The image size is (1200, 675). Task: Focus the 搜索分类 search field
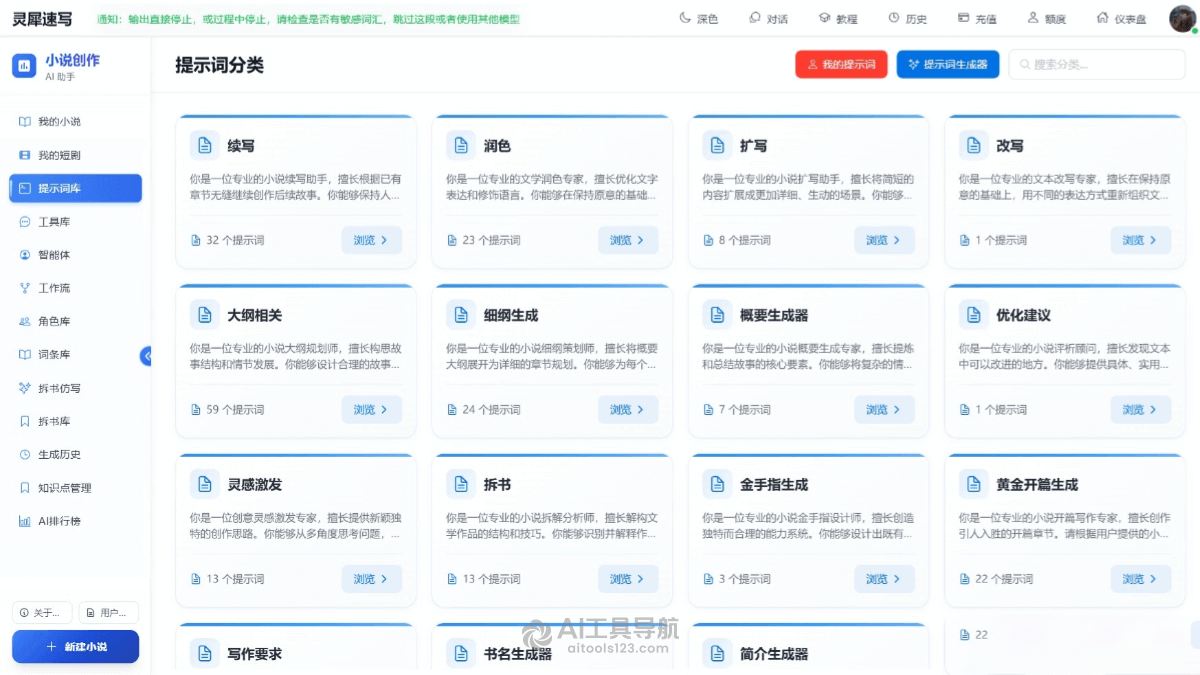(1097, 64)
